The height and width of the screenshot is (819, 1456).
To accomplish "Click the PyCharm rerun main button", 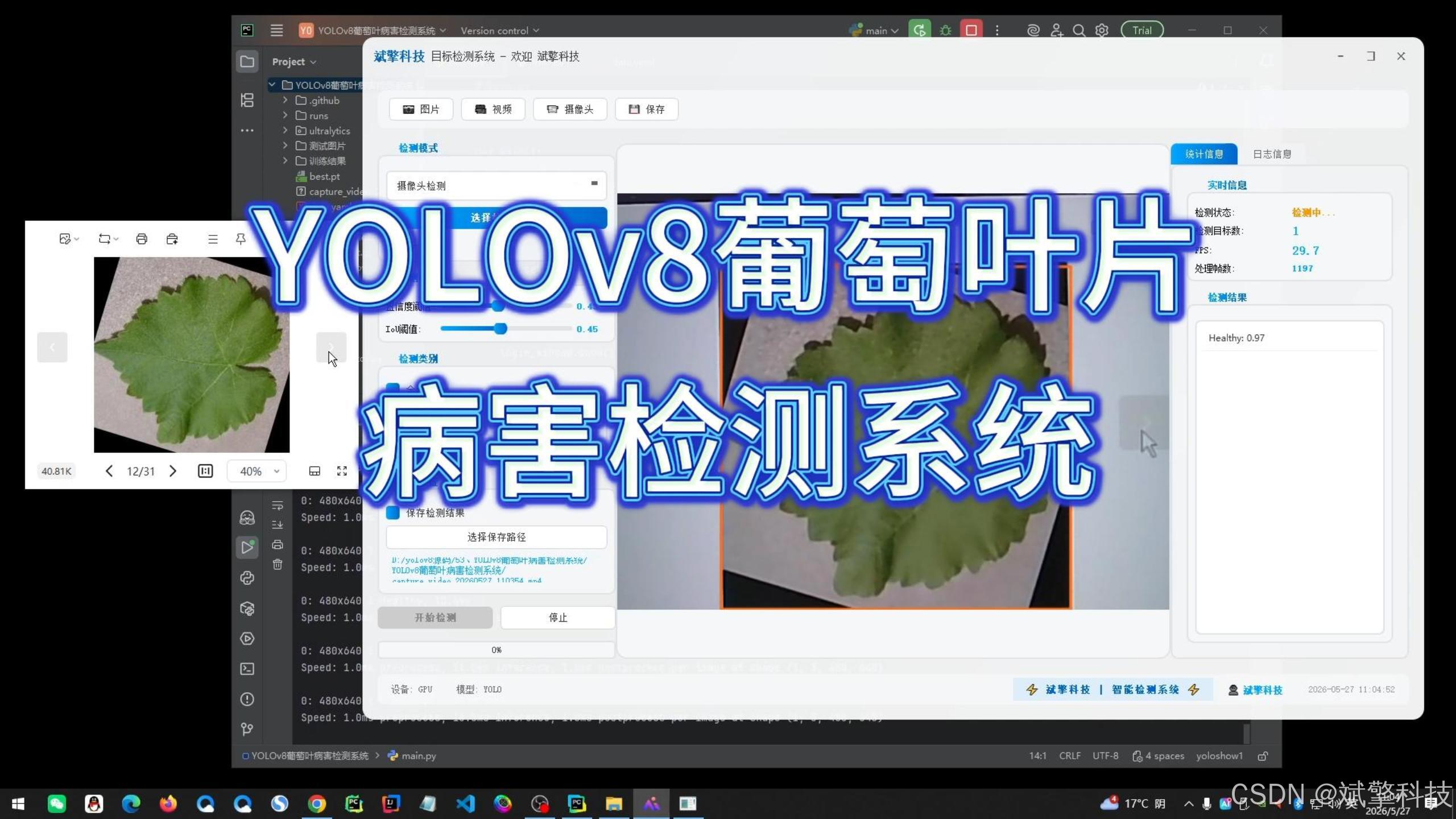I will tap(919, 30).
